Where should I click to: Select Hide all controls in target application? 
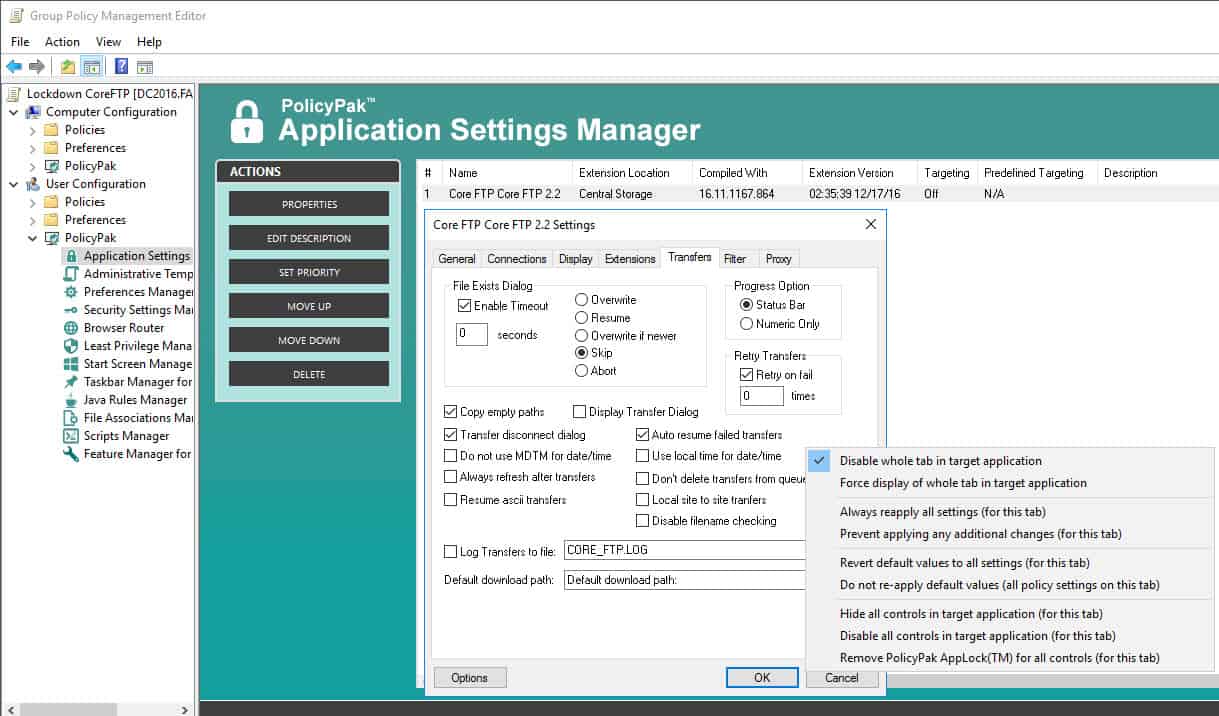971,614
